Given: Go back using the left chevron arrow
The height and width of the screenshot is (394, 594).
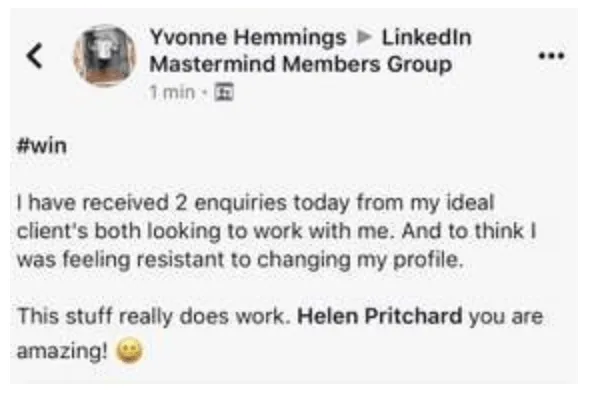Looking at the screenshot, I should tap(34, 56).
